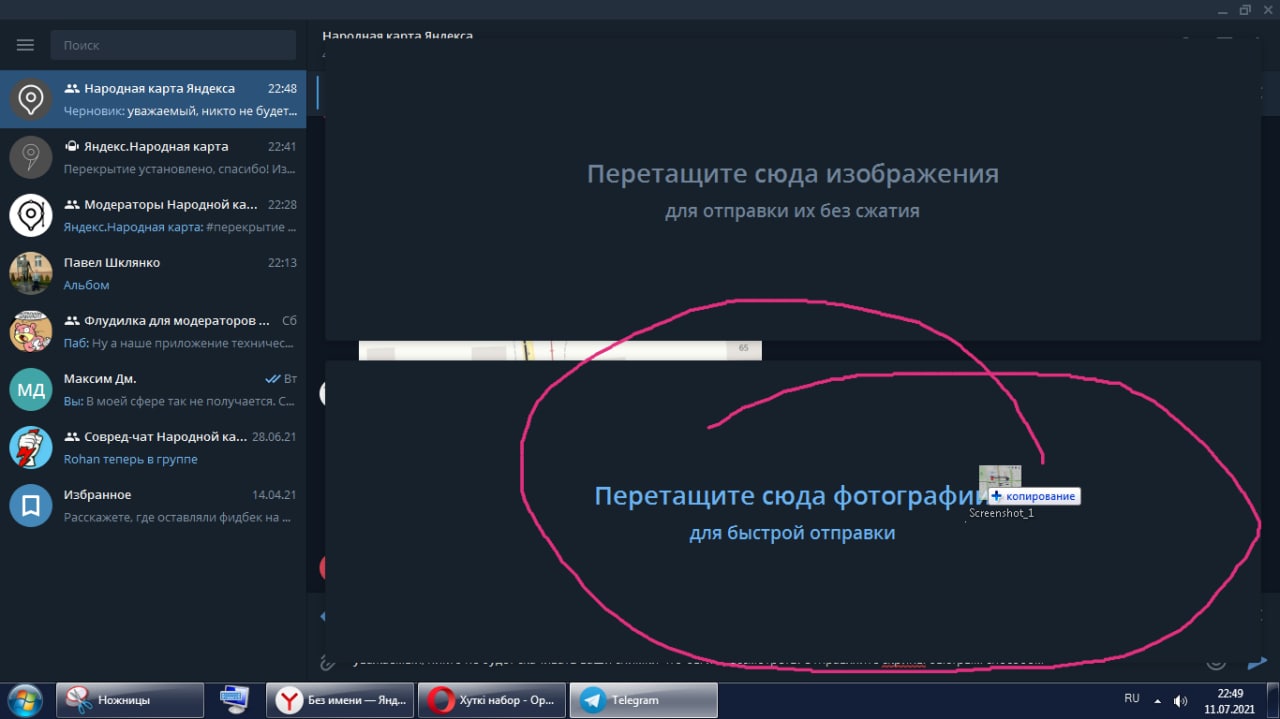The height and width of the screenshot is (719, 1280).
Task: Open Флудилка для модераторов group
Action: click(153, 331)
